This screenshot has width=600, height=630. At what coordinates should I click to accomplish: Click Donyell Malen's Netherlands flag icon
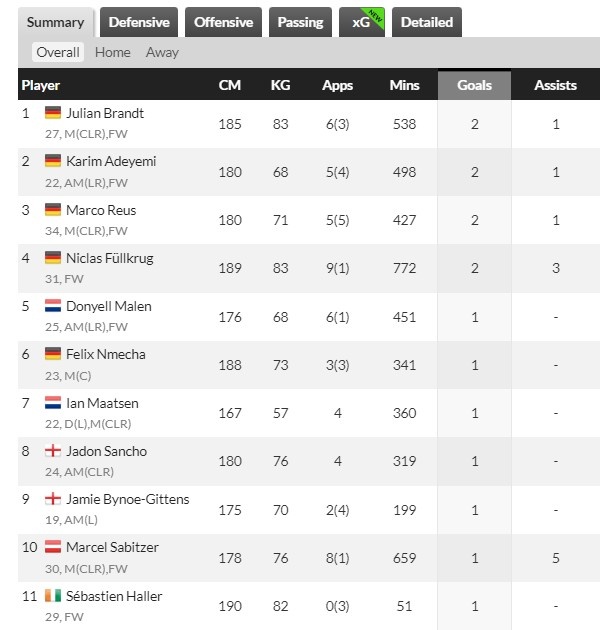(53, 306)
